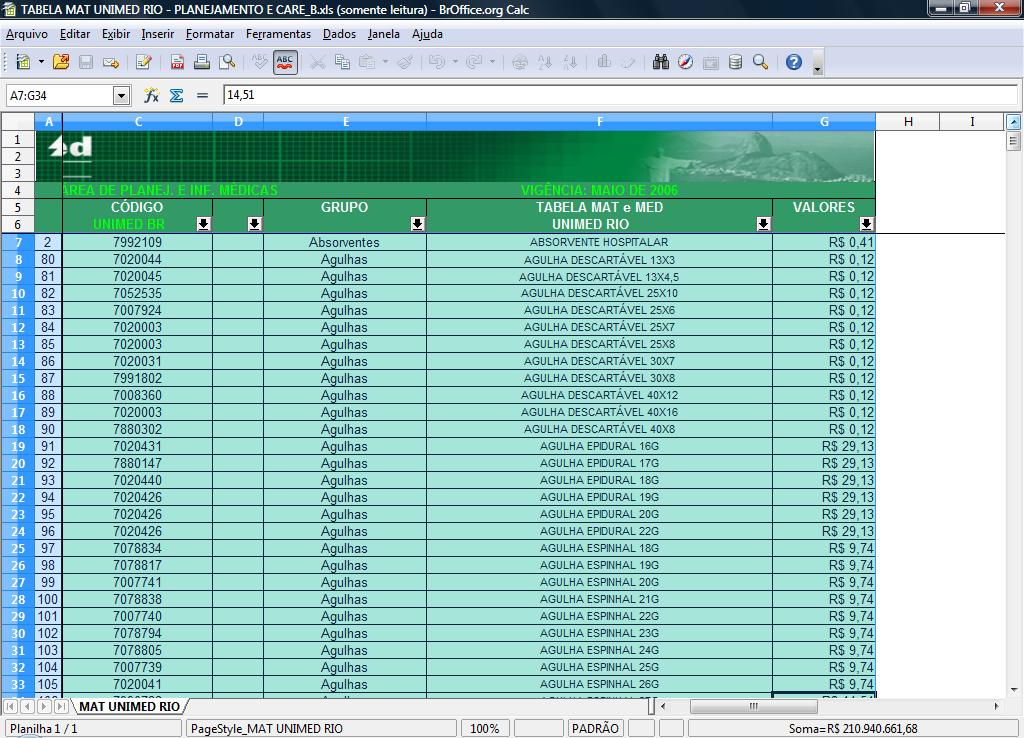
Task: Open the VALORES filter dropdown
Action: click(867, 224)
